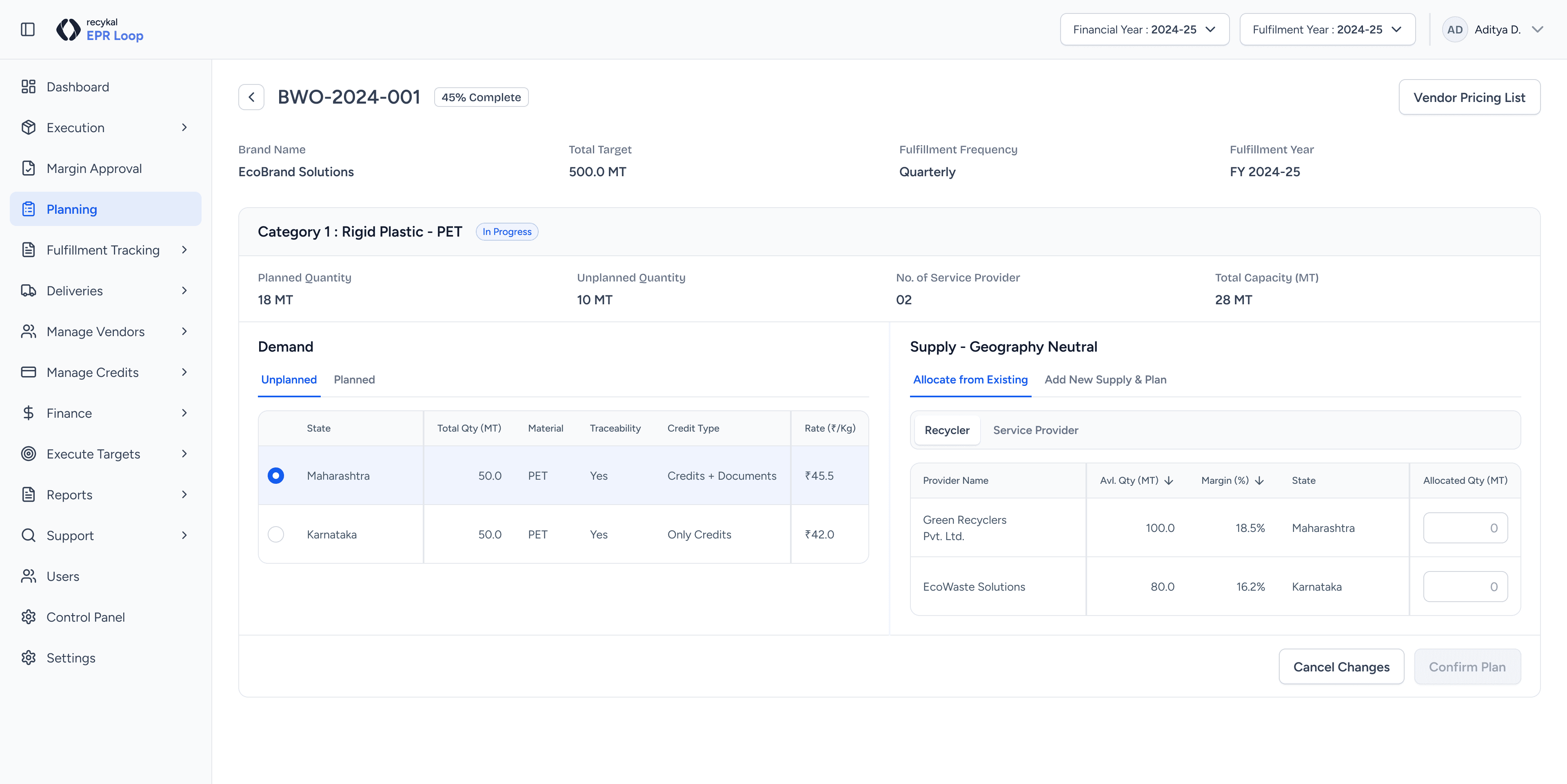Screen dimensions: 1567x784
Task: Sort by Avl. Qty arrow icon
Action: click(1169, 481)
